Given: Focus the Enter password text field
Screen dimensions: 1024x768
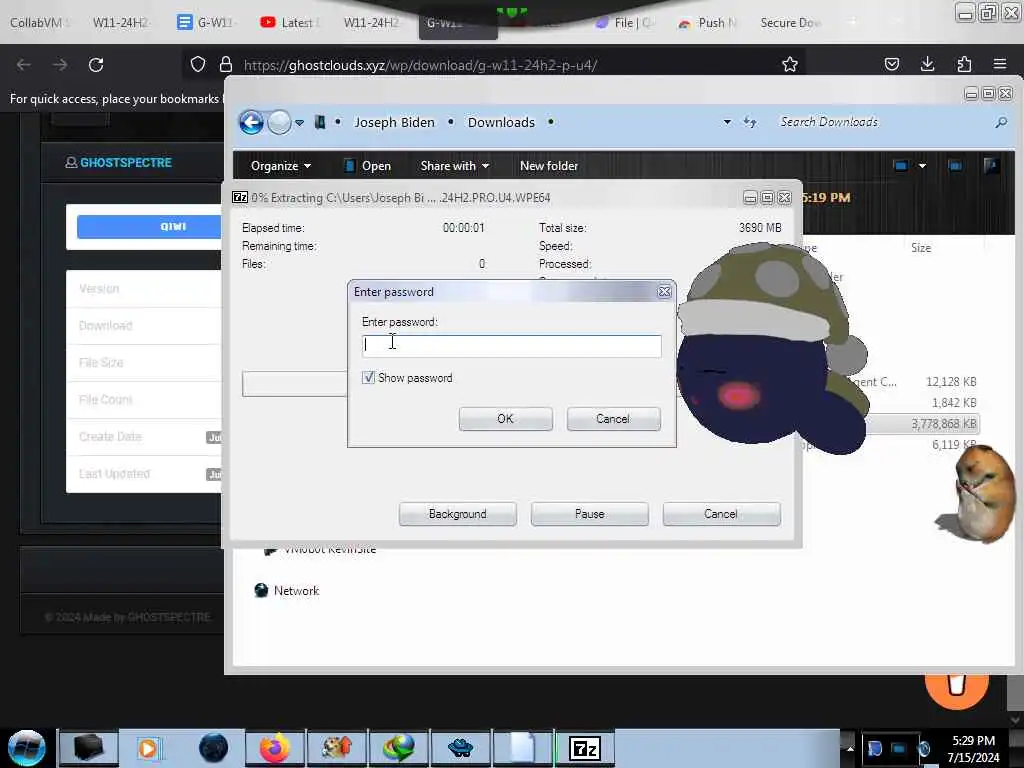Looking at the screenshot, I should [x=511, y=345].
